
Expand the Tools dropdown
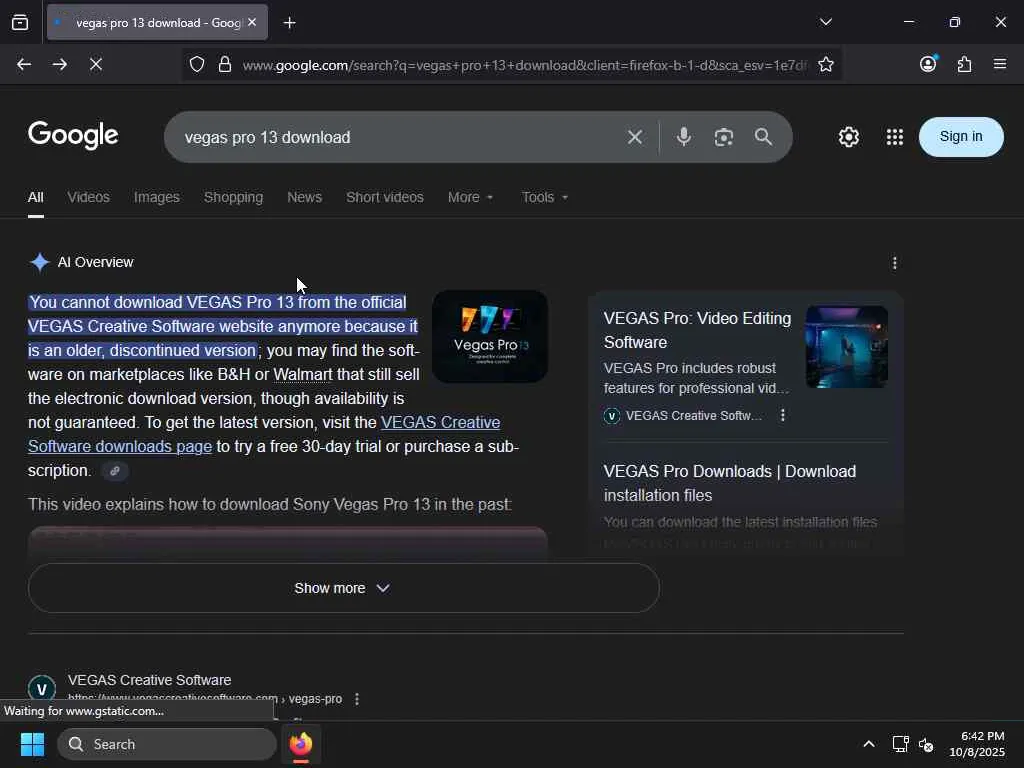tap(545, 197)
